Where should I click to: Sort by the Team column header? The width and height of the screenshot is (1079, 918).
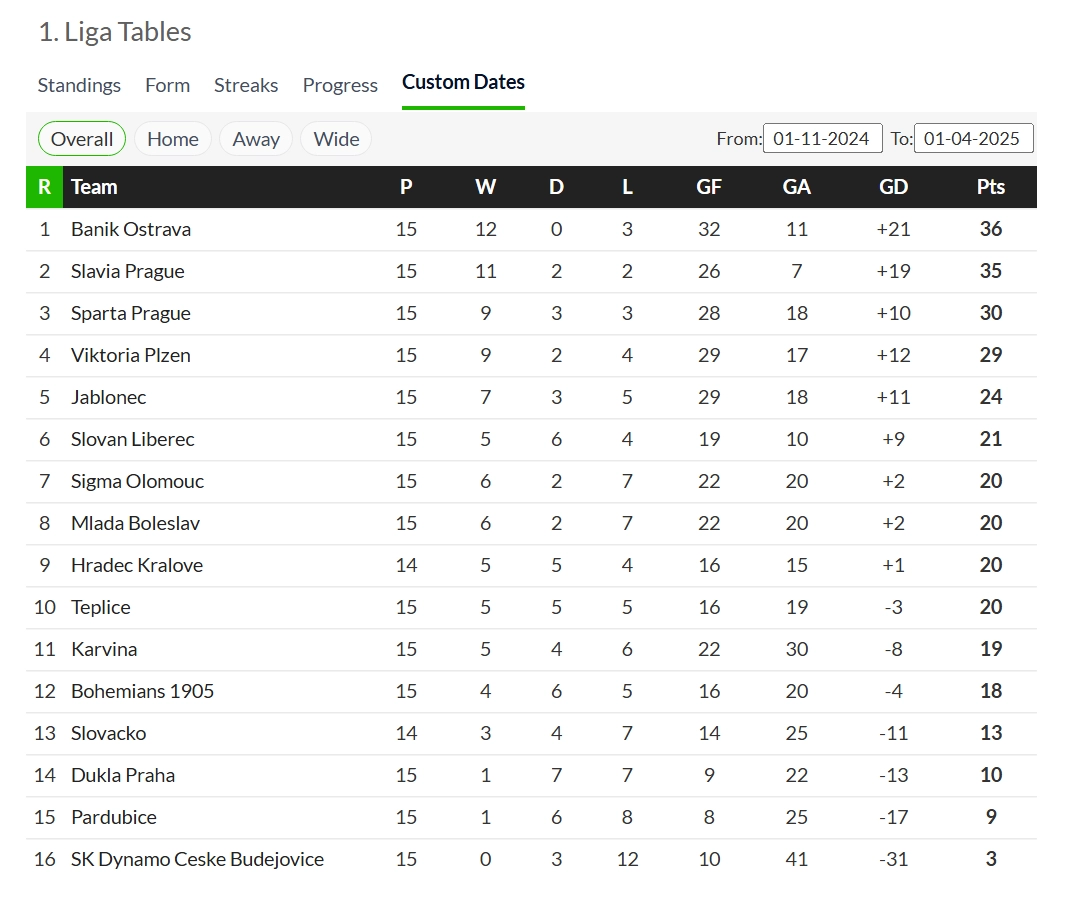[x=94, y=187]
